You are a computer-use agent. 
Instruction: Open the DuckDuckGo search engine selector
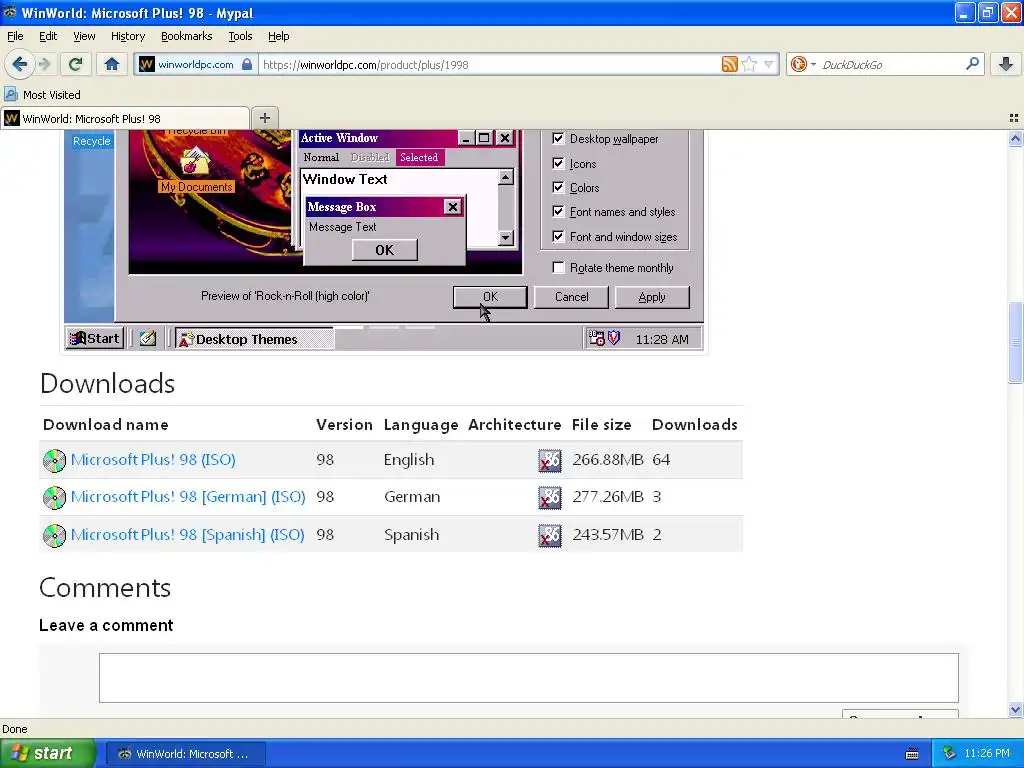click(x=802, y=64)
